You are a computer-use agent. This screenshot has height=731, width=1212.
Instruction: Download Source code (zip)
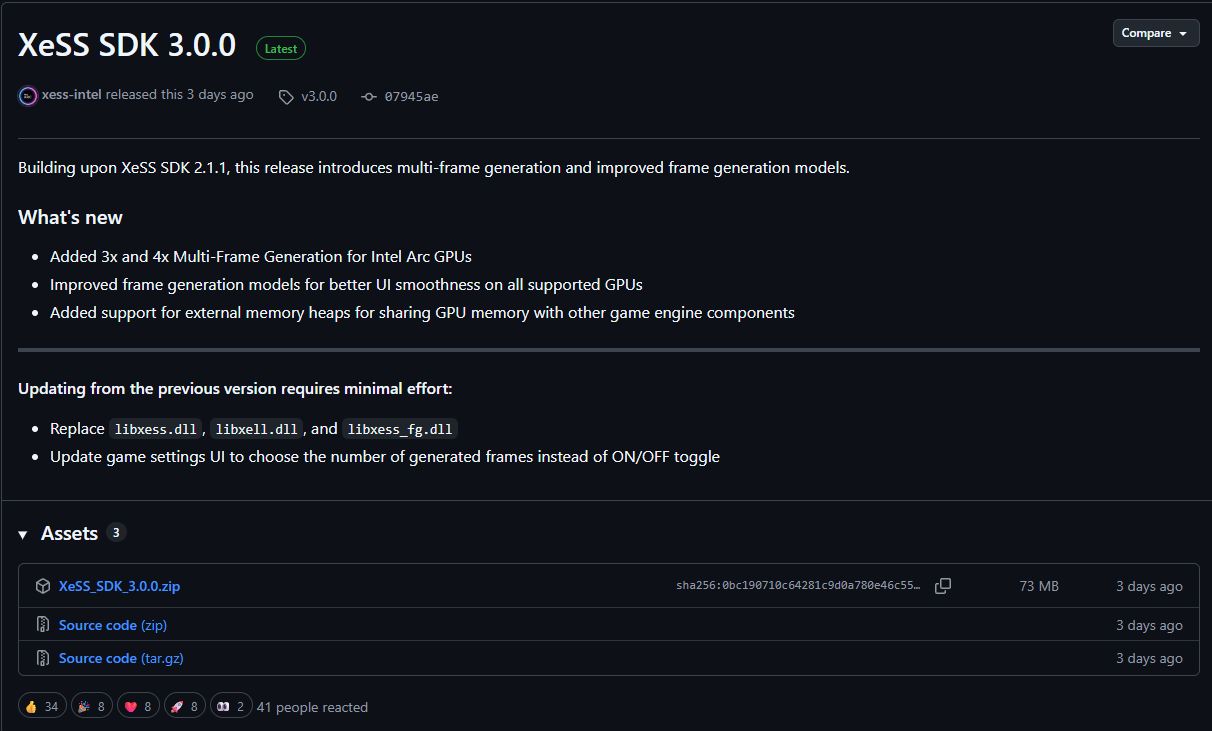112,625
